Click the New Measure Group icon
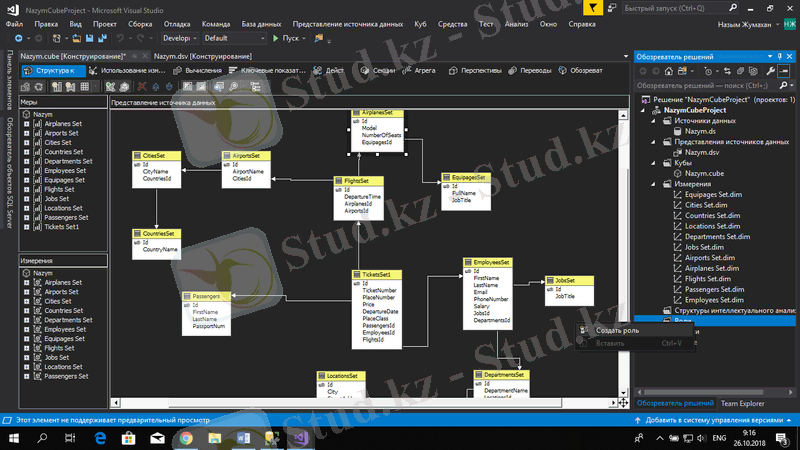This screenshot has height=450, width=800. coord(70,87)
